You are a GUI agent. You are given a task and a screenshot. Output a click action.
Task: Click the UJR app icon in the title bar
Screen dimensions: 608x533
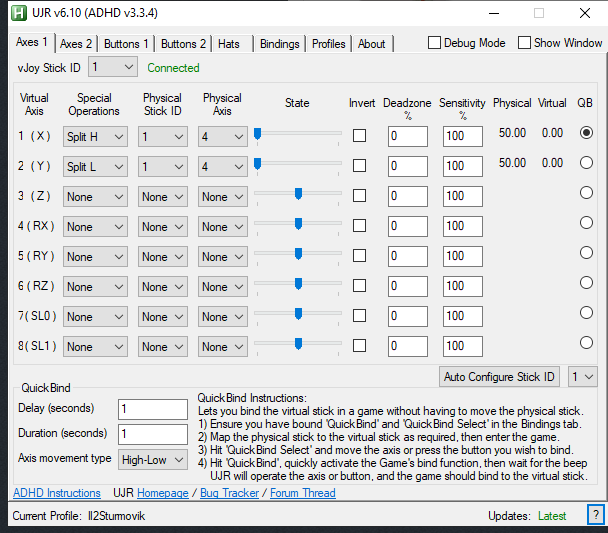click(x=19, y=13)
